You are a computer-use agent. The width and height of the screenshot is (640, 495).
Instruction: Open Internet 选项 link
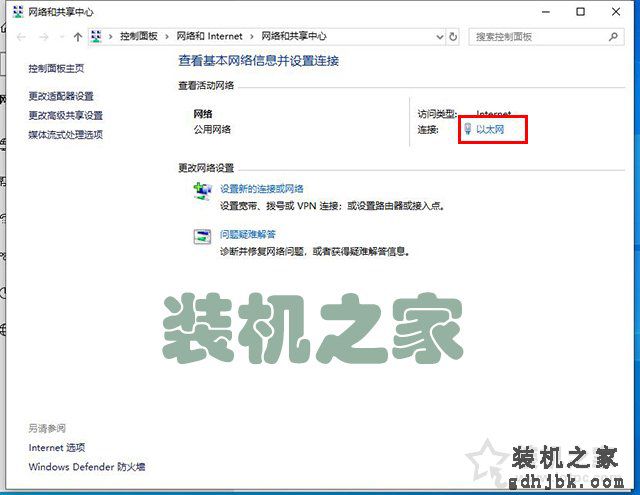57,448
